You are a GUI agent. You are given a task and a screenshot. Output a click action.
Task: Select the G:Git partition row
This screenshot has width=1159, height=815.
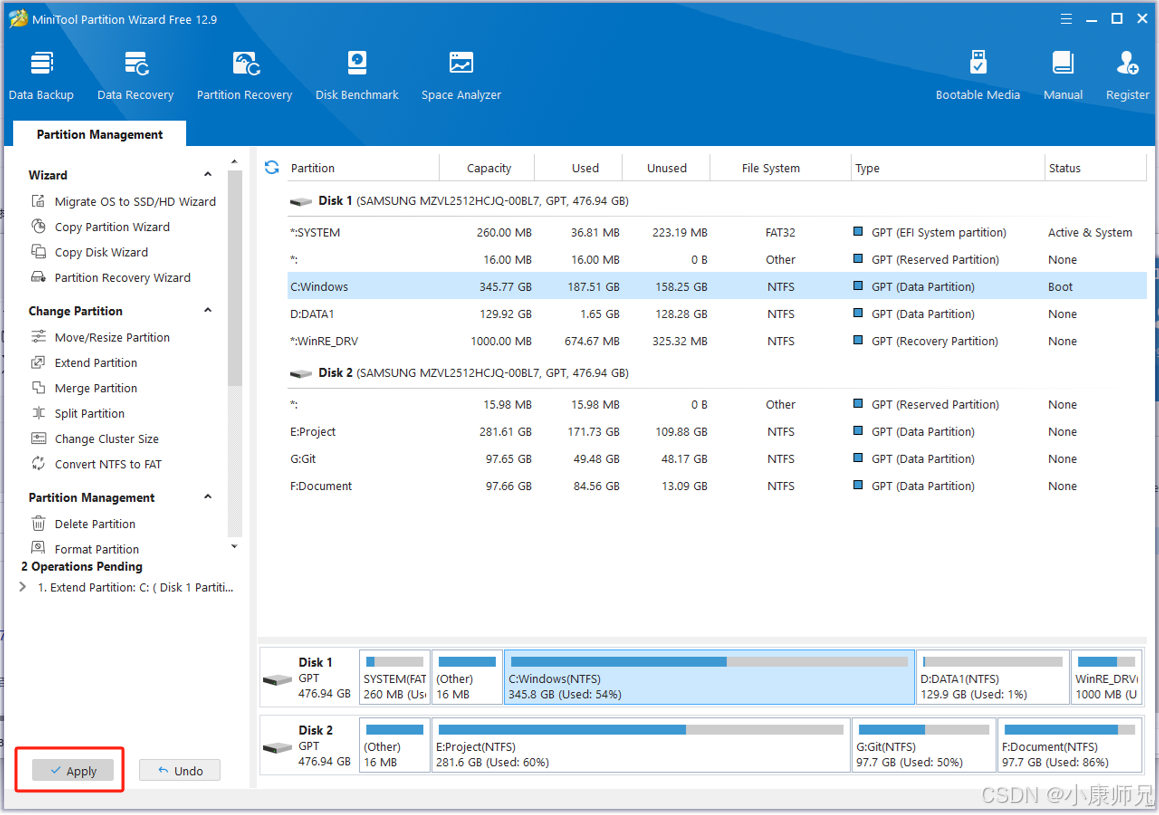(717, 459)
